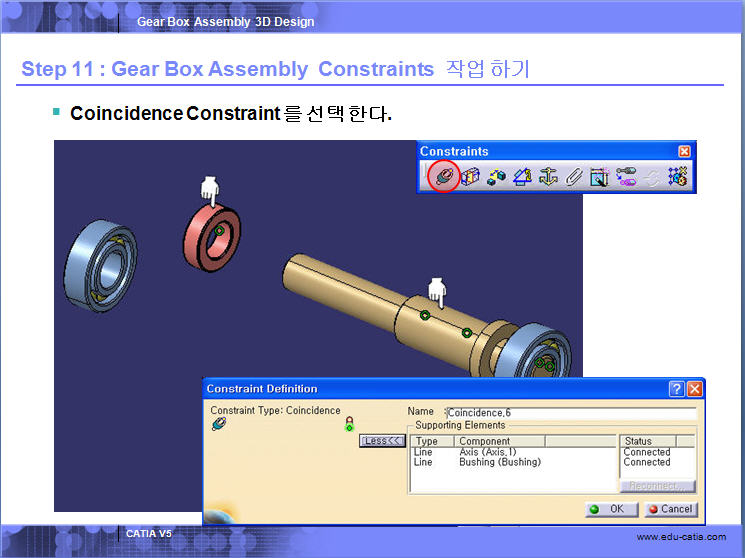
Task: Select the Quick Constraint tool
Action: [599, 177]
